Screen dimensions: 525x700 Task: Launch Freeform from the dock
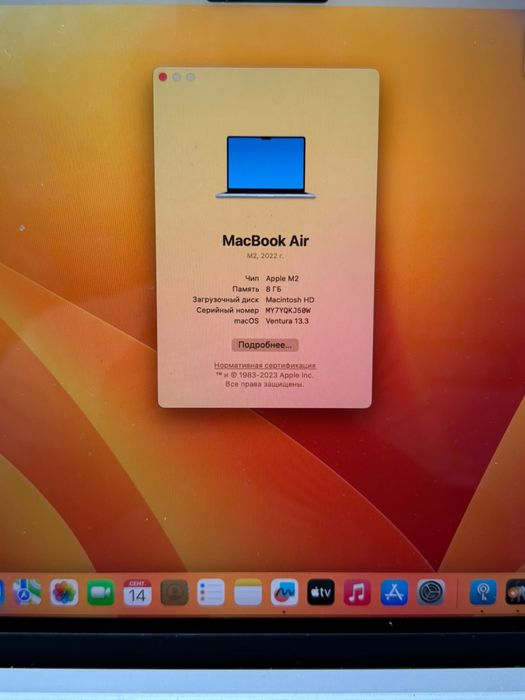click(284, 592)
